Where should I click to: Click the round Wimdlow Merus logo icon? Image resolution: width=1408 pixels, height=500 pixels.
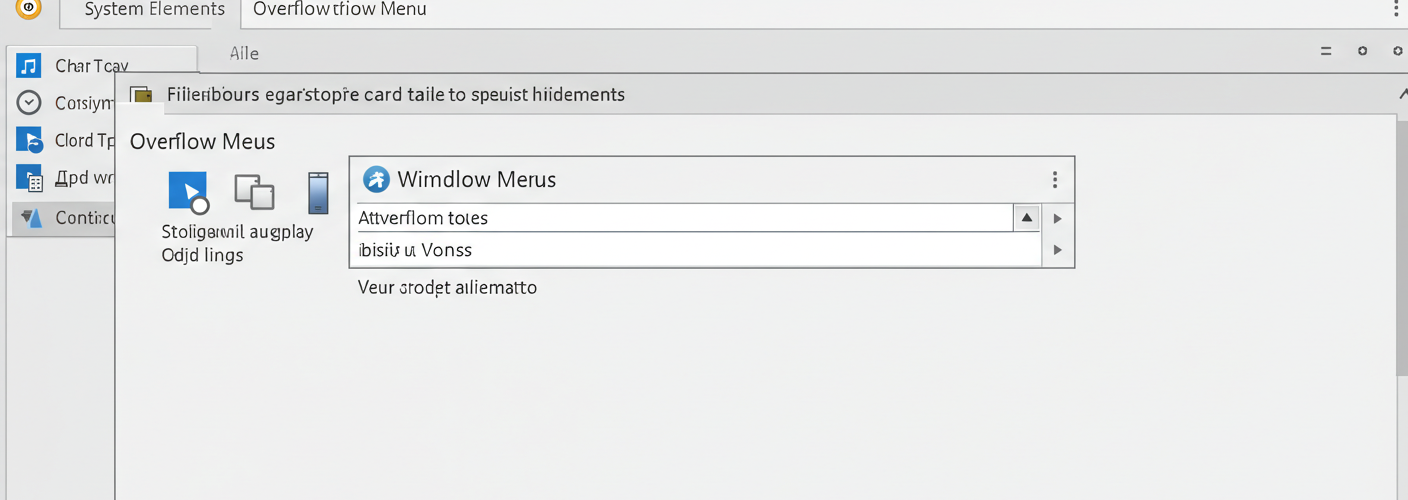377,179
